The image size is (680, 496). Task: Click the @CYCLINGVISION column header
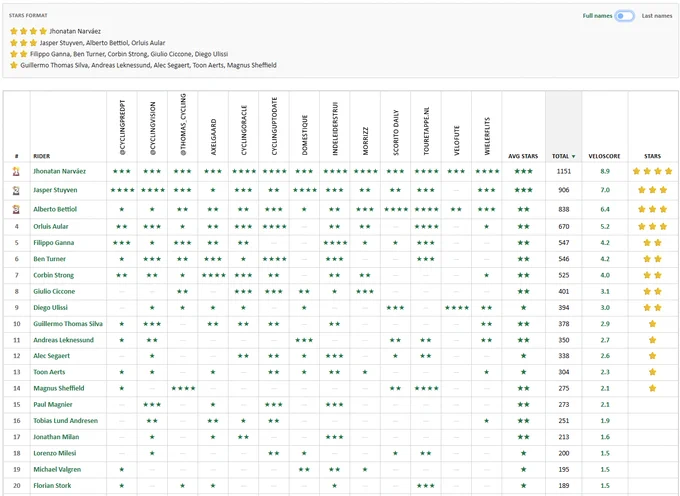coord(152,129)
